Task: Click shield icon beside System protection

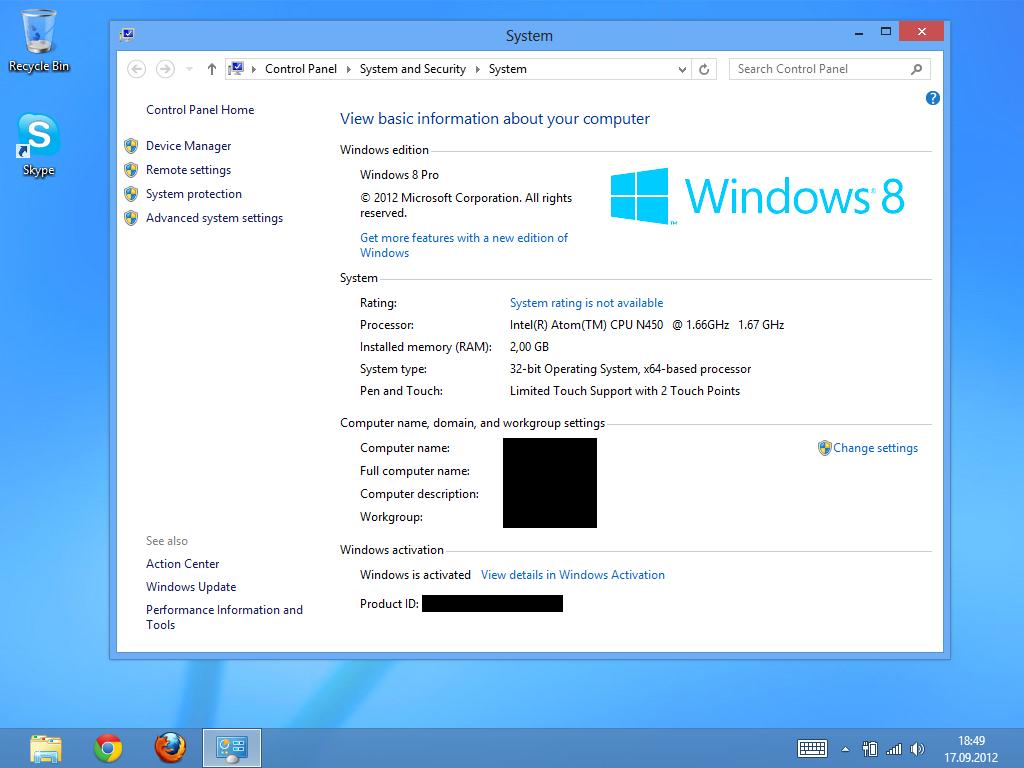Action: (131, 194)
